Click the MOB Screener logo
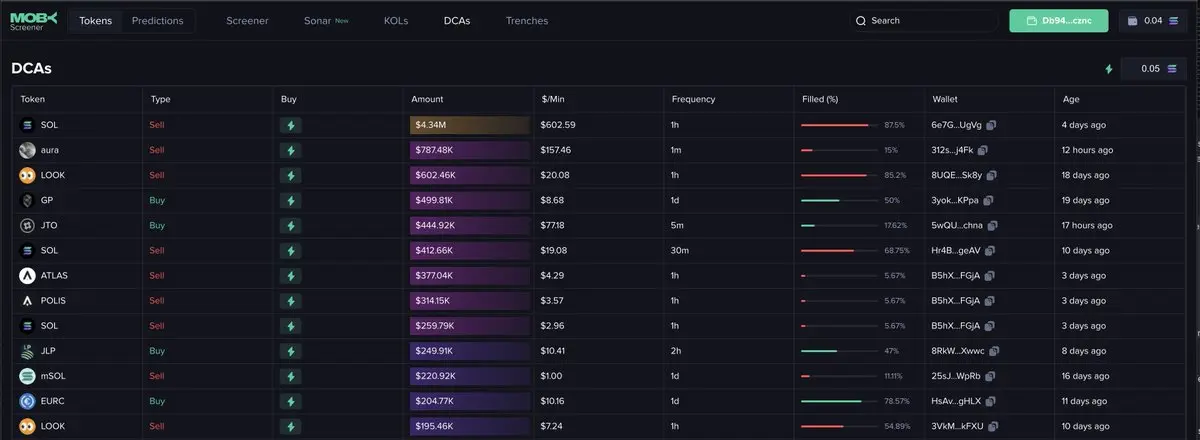This screenshot has height=440, width=1200. click(x=34, y=20)
